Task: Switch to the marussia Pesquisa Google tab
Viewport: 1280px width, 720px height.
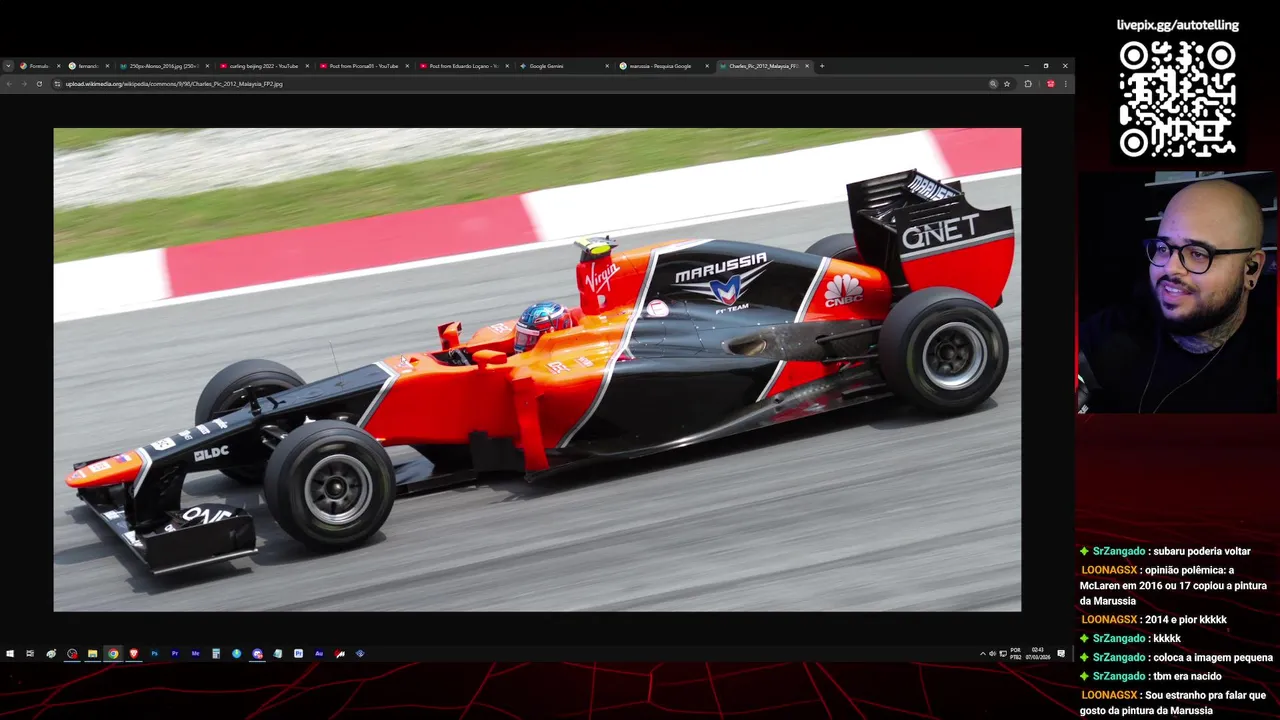Action: [x=664, y=66]
